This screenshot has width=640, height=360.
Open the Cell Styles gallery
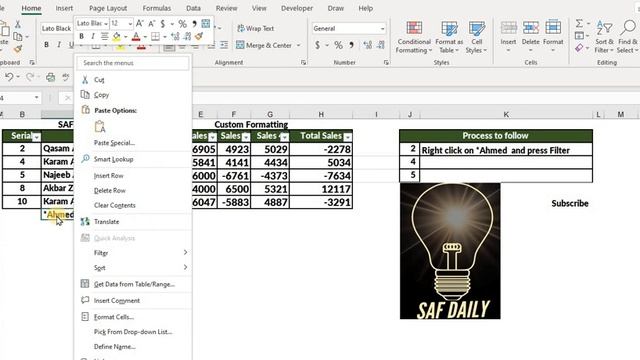(x=476, y=37)
